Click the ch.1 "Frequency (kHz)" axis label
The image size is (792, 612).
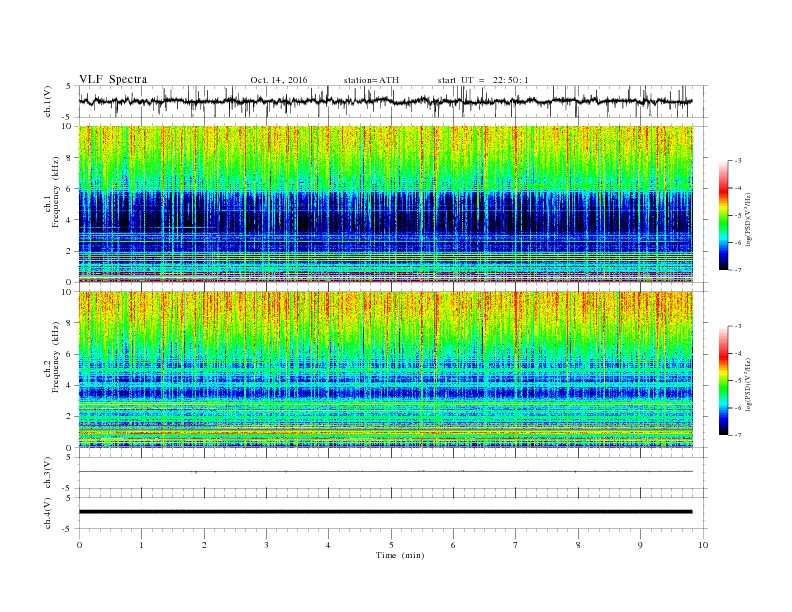pos(56,192)
